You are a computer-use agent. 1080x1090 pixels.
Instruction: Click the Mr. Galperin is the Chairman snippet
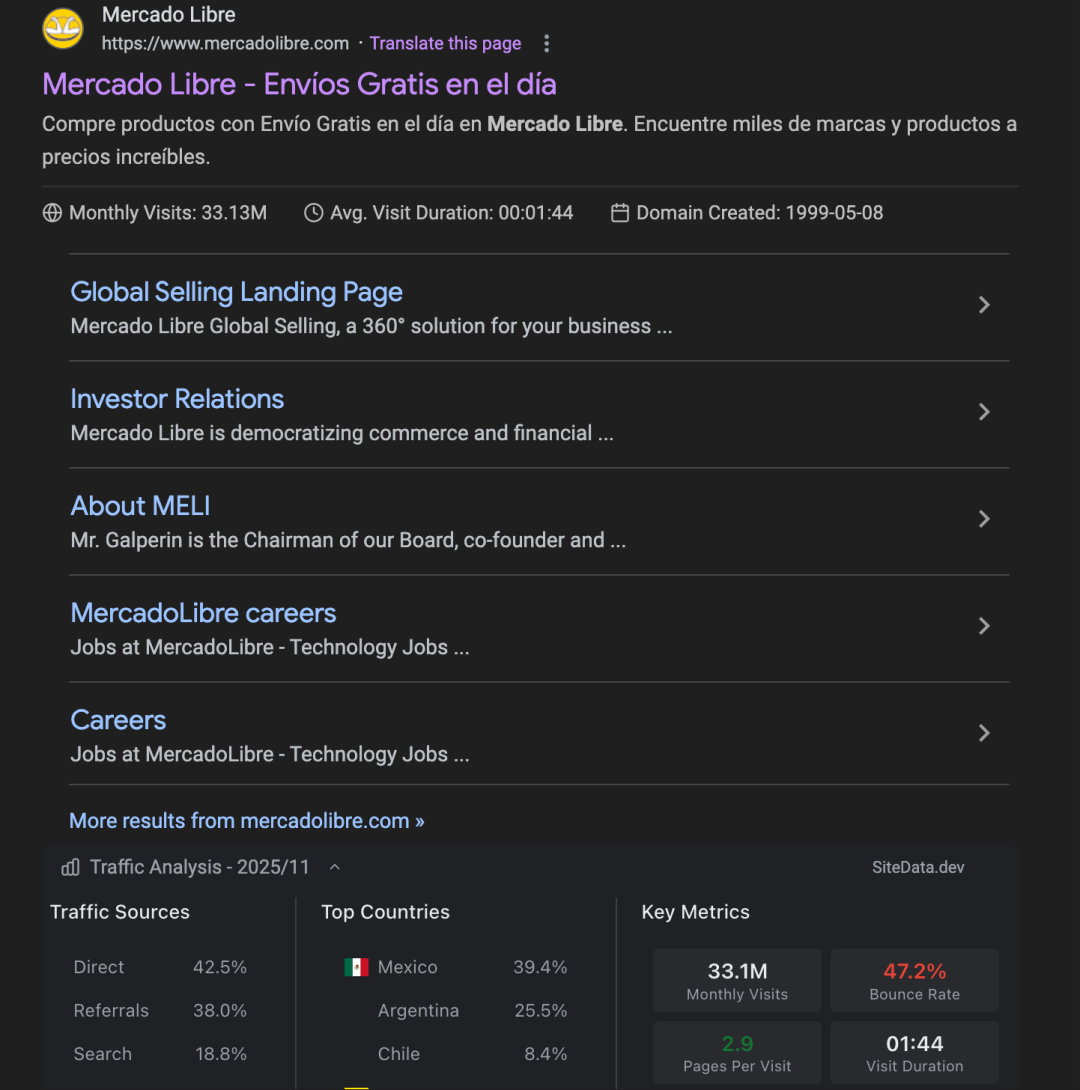click(348, 540)
